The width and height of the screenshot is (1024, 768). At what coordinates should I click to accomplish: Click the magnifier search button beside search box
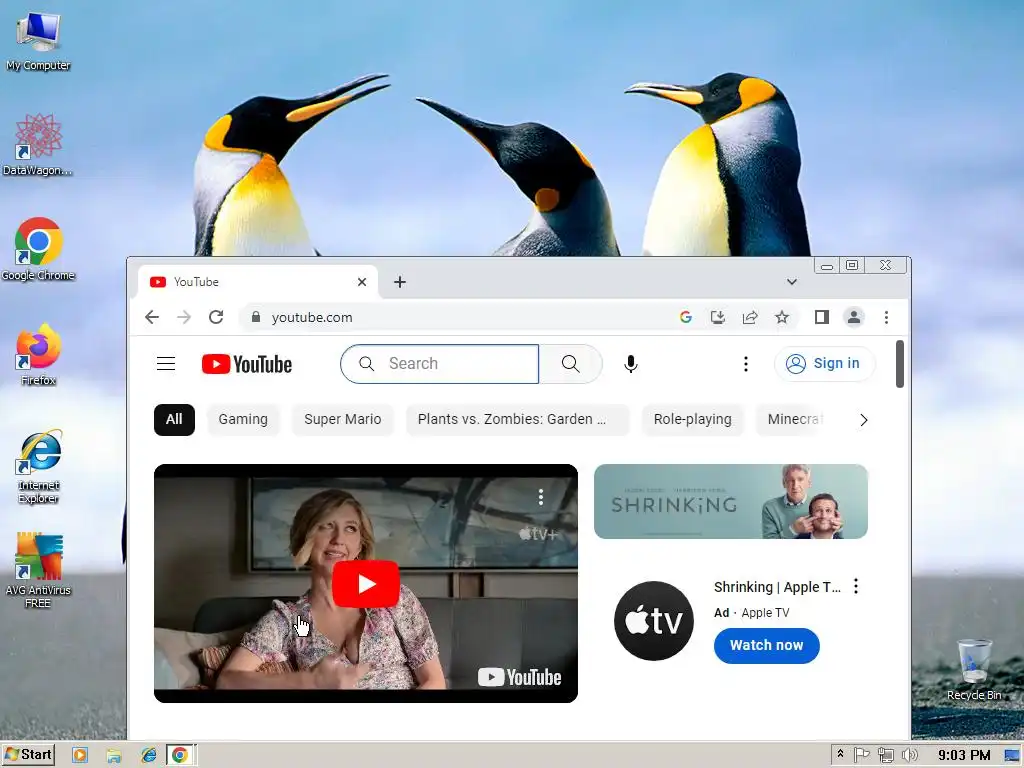coord(570,364)
